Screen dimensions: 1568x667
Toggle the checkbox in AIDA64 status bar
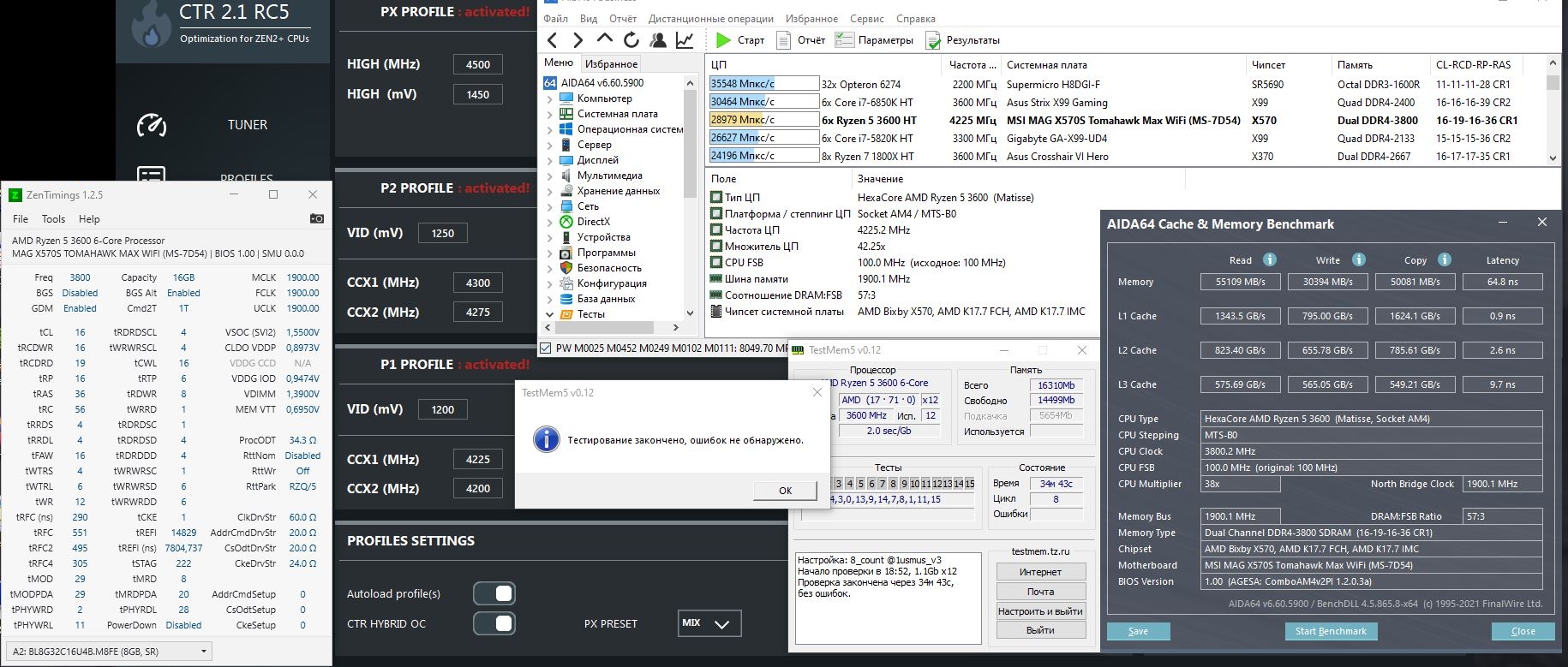coord(546,348)
